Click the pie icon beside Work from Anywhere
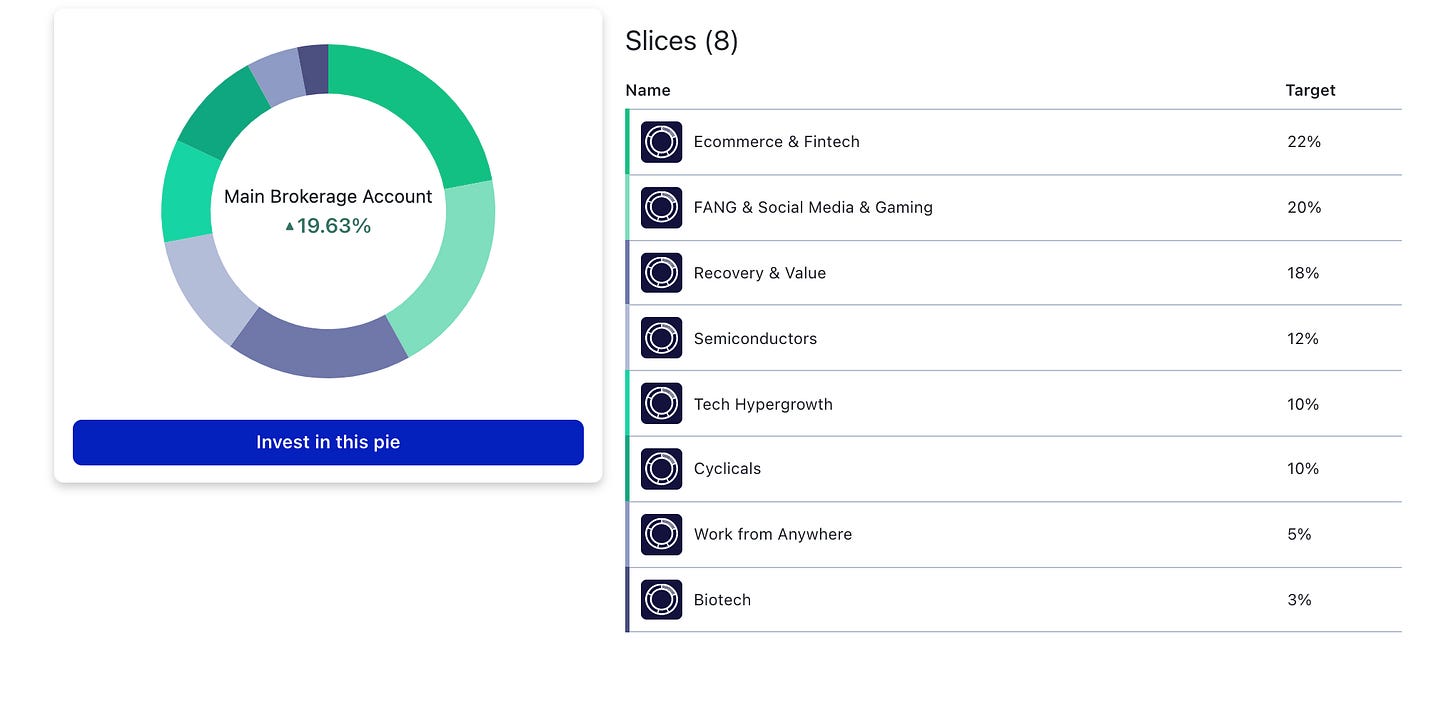Viewport: 1456px width, 711px height. (x=661, y=535)
